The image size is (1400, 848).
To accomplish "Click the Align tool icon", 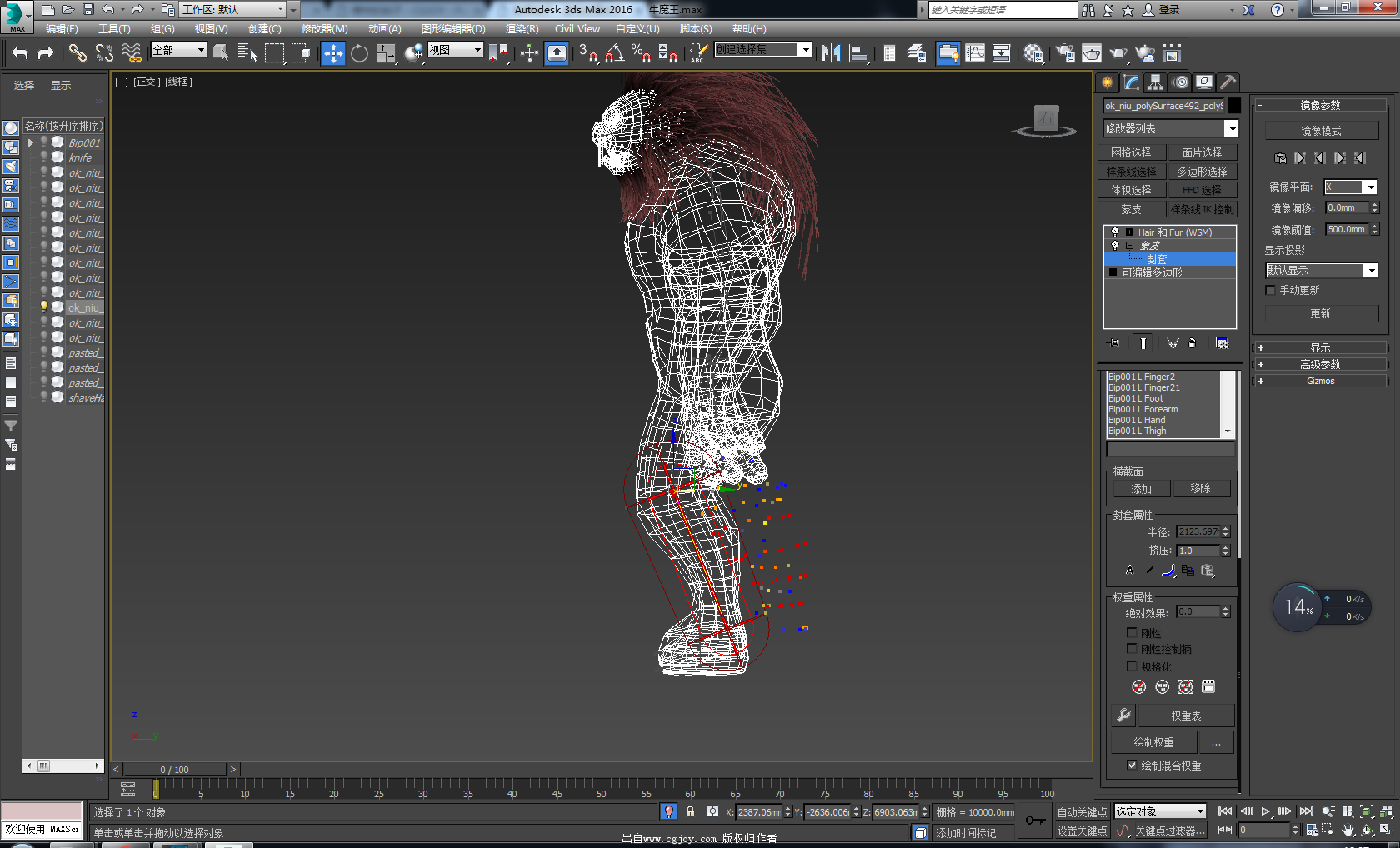I will point(857,53).
